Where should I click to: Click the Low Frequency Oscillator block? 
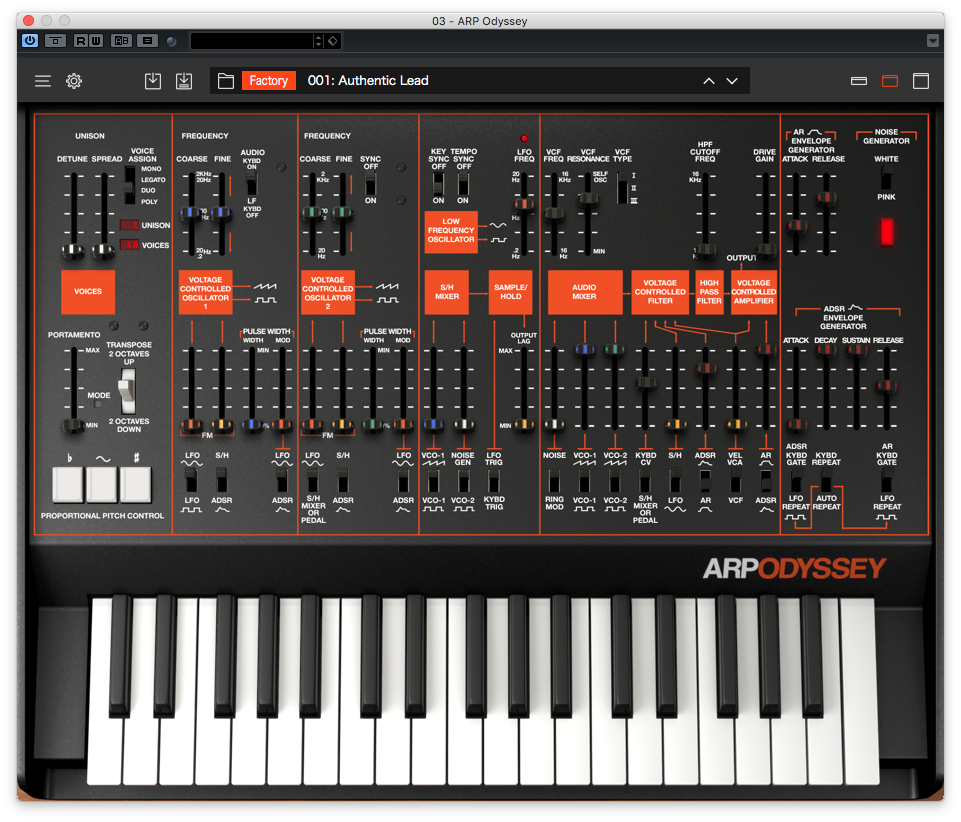(x=451, y=232)
